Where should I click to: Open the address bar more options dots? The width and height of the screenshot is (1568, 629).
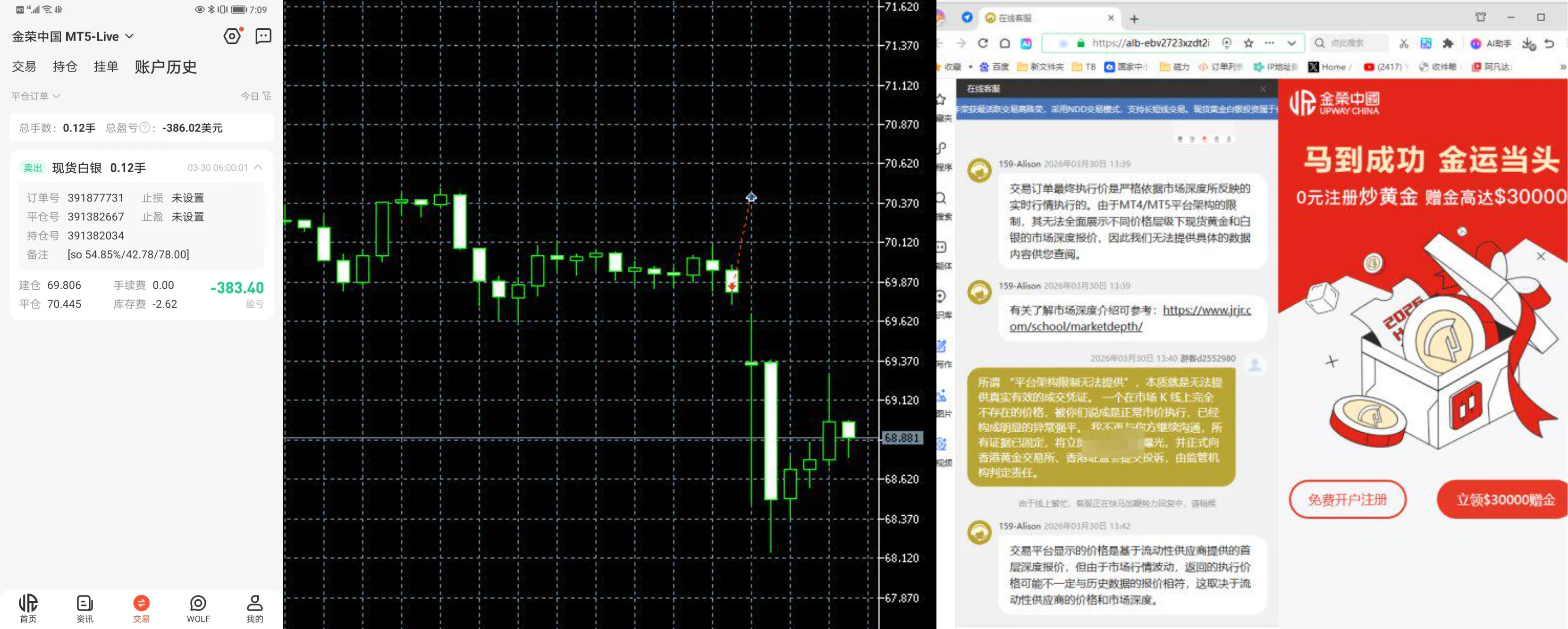click(1269, 43)
